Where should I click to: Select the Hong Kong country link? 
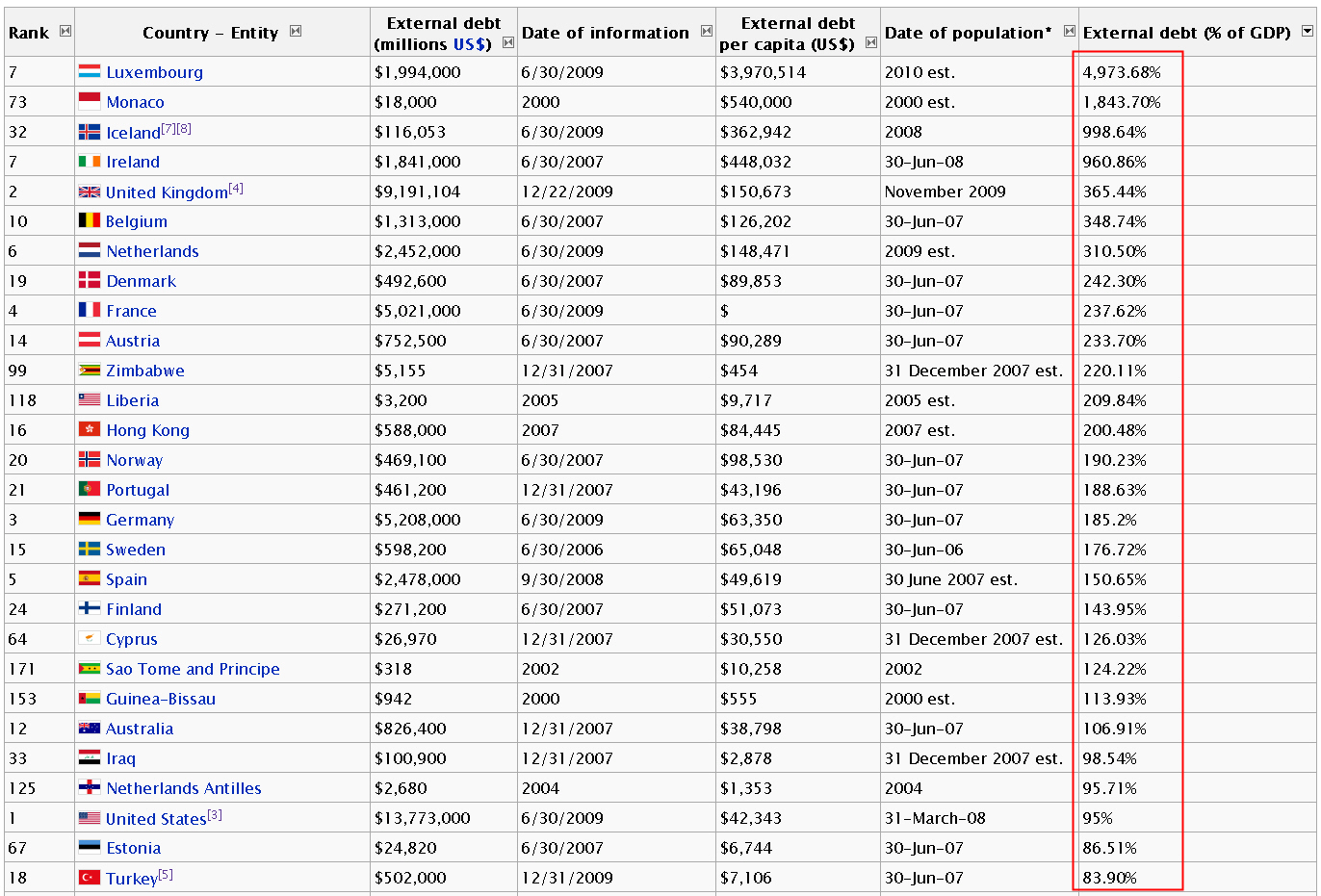(147, 430)
